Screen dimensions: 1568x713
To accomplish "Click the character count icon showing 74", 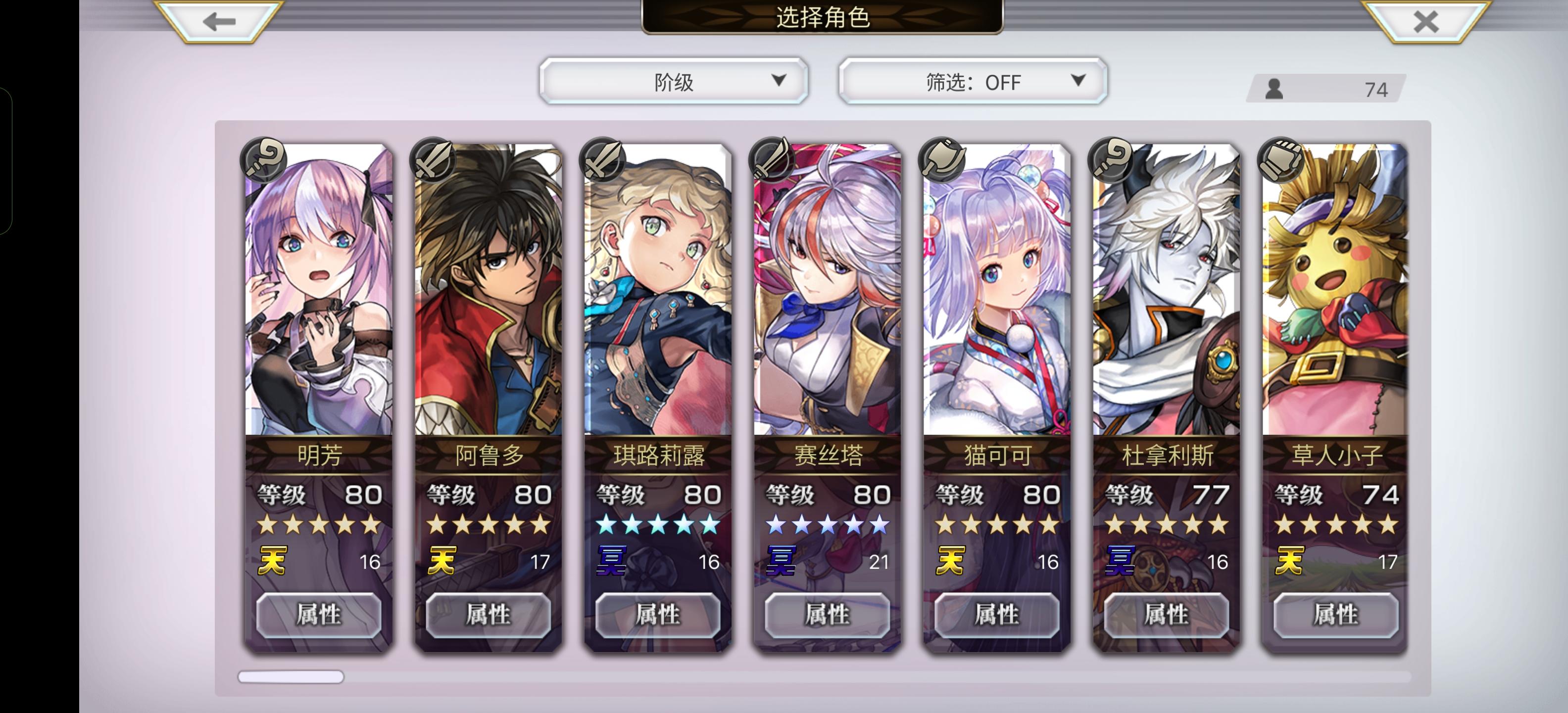I will coord(1274,89).
